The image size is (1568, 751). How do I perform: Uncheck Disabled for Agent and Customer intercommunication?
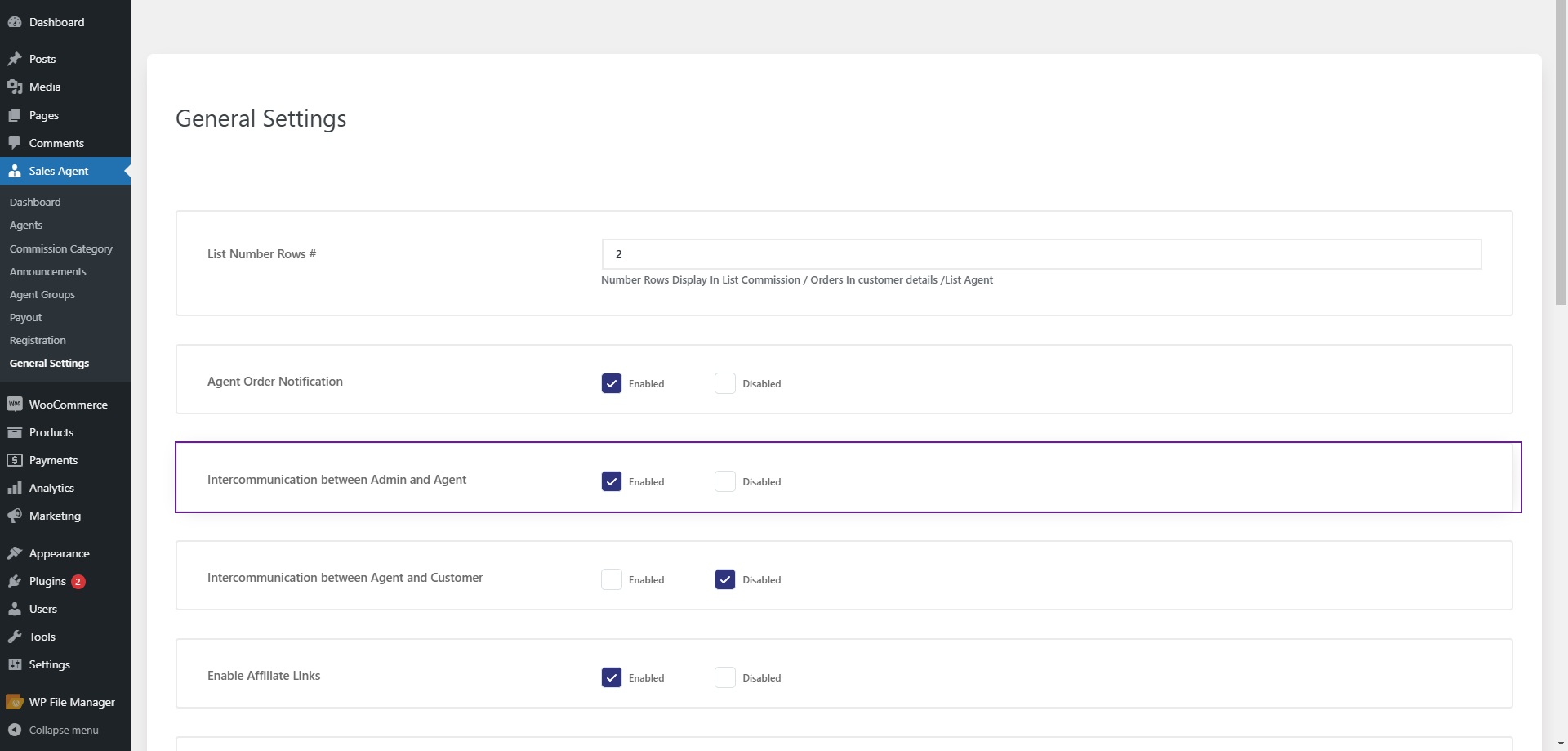click(x=725, y=579)
